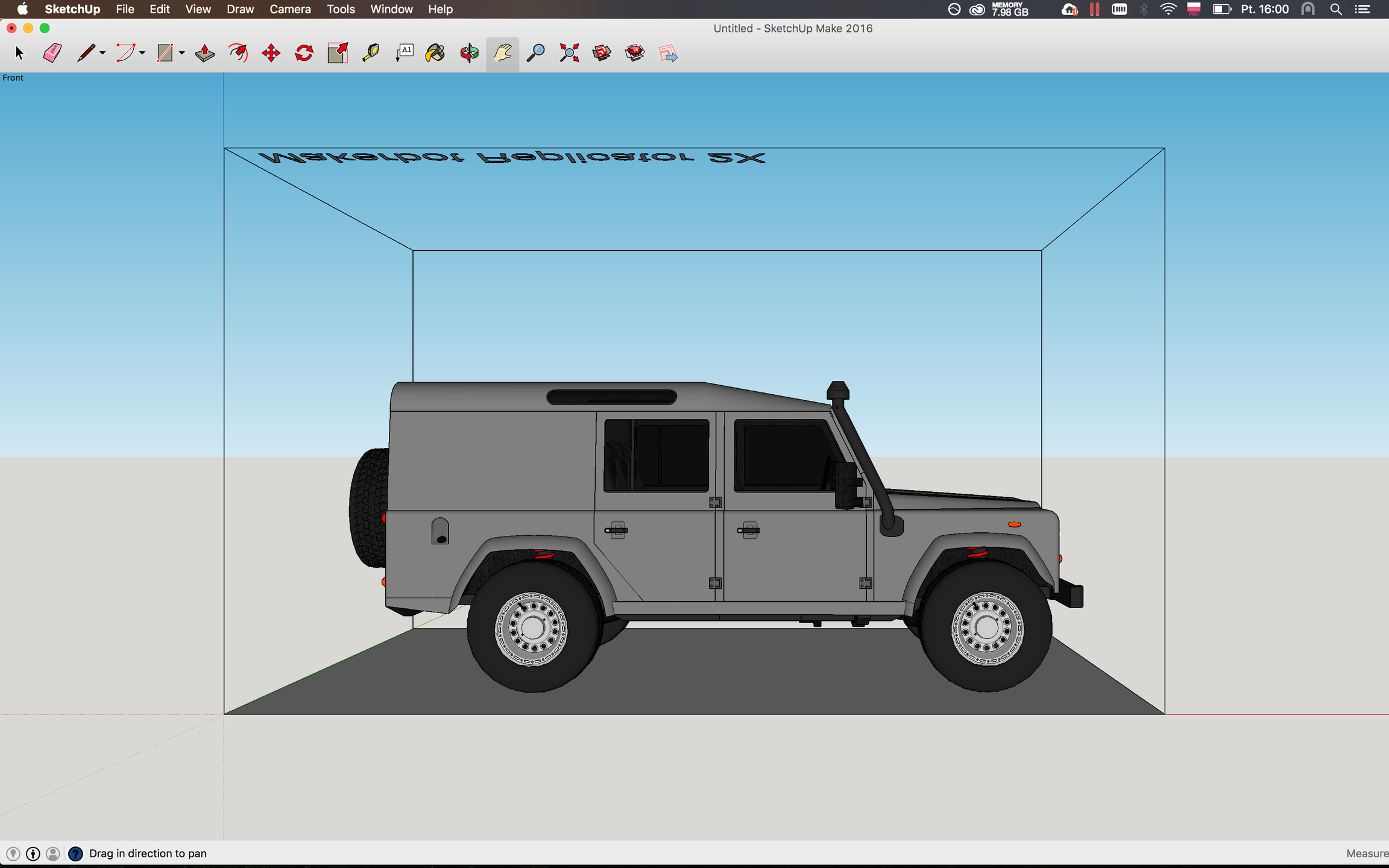Select the Pan hand tool
This screenshot has width=1389, height=868.
pyautogui.click(x=502, y=54)
